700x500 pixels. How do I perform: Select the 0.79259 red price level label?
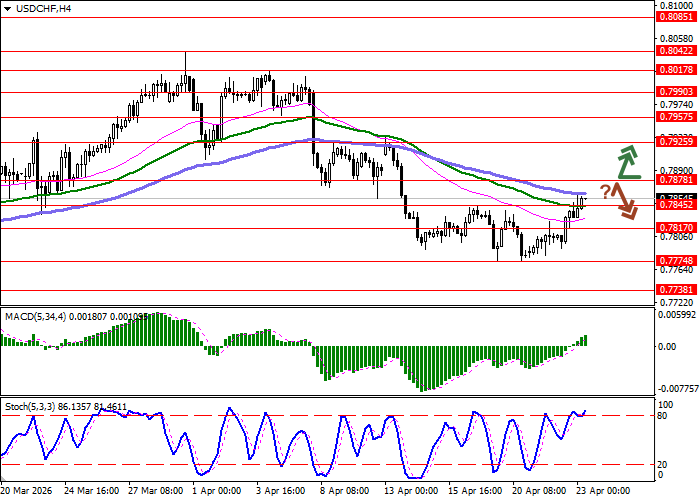click(x=676, y=142)
